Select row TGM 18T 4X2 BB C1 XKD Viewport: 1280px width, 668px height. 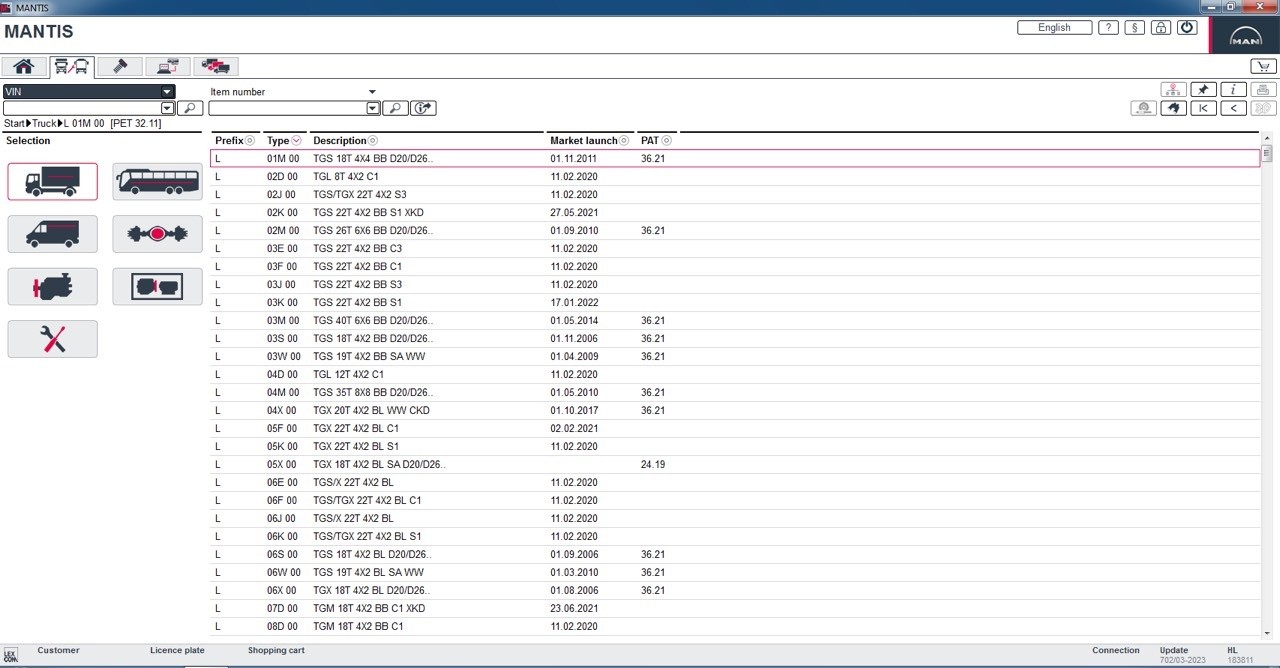[735, 608]
